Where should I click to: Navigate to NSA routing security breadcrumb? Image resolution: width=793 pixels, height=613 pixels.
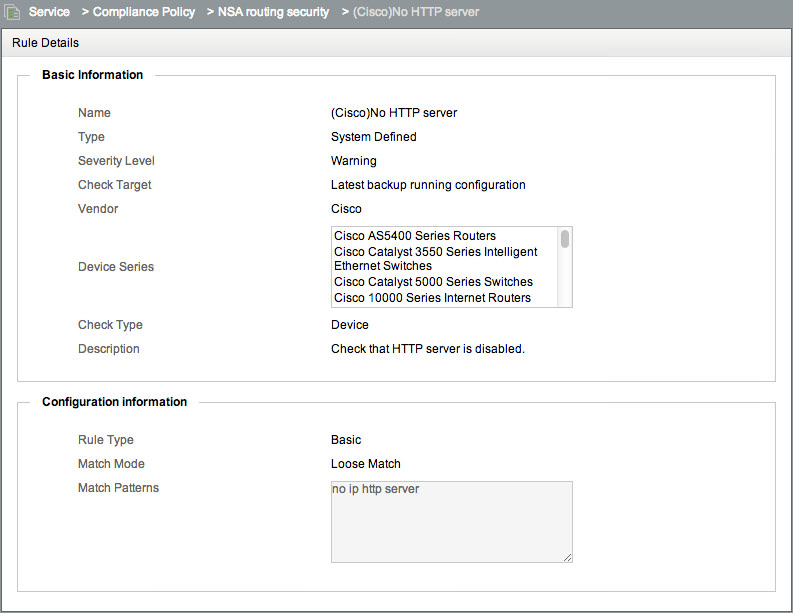[273, 12]
